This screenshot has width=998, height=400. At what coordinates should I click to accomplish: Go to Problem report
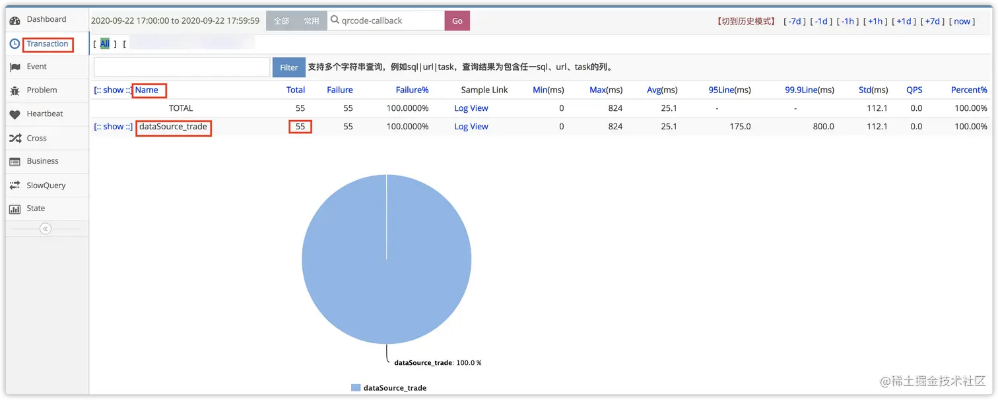[x=42, y=90]
